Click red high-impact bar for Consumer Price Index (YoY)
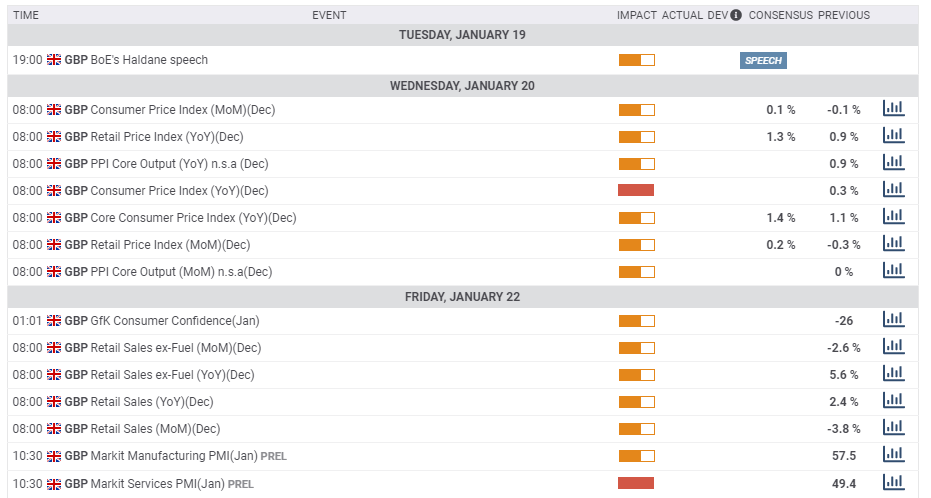The image size is (931, 498). coord(636,190)
